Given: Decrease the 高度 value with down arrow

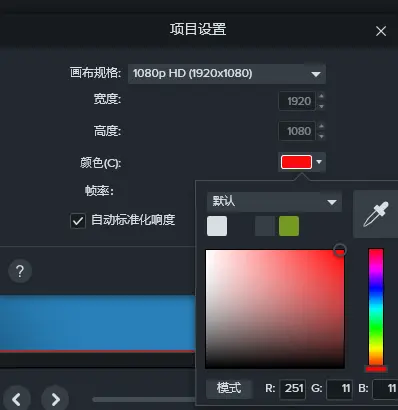Looking at the screenshot, I should pyautogui.click(x=321, y=136).
